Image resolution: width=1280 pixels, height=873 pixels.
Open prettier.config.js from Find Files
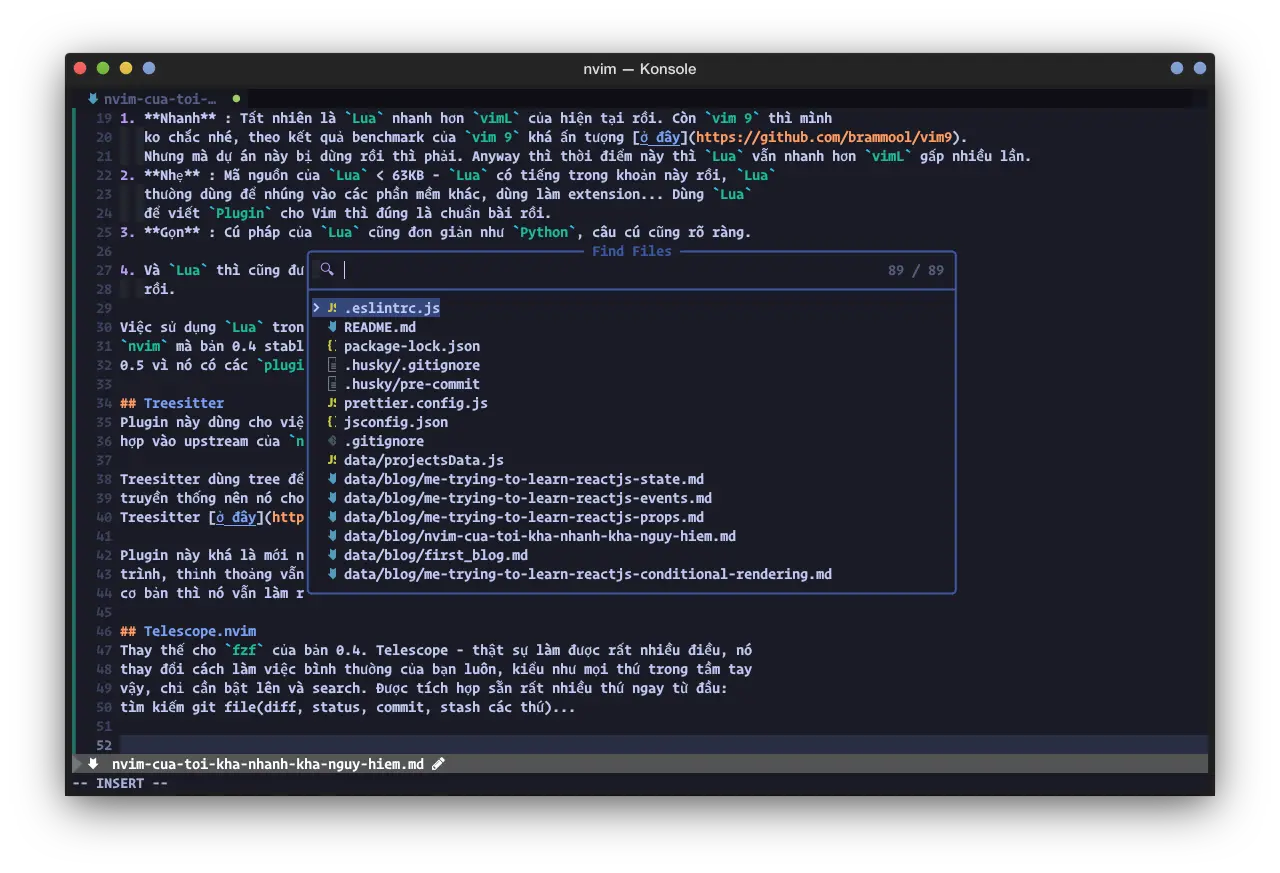coord(416,403)
